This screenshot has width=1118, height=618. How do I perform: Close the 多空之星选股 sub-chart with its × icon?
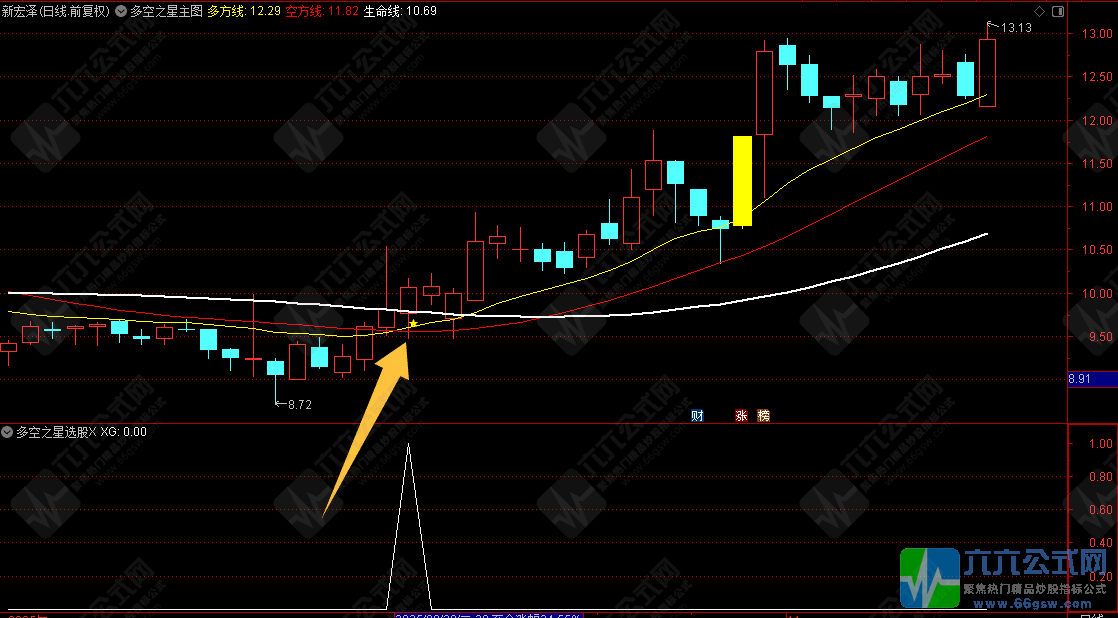pyautogui.click(x=93, y=432)
